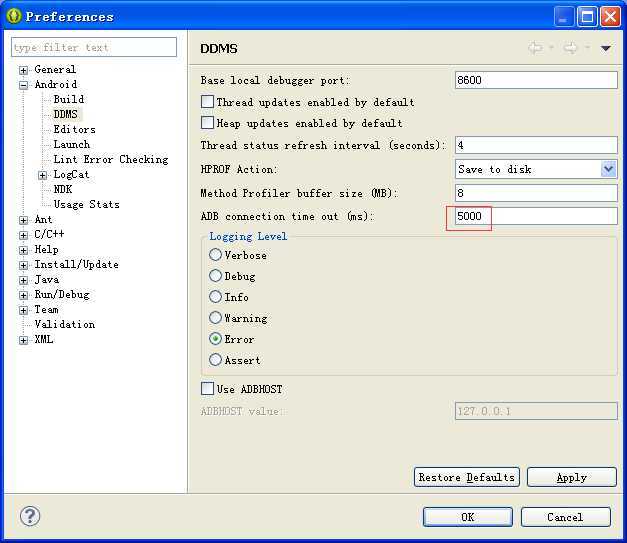Open the view menu triangle in DDMS header

pos(605,48)
